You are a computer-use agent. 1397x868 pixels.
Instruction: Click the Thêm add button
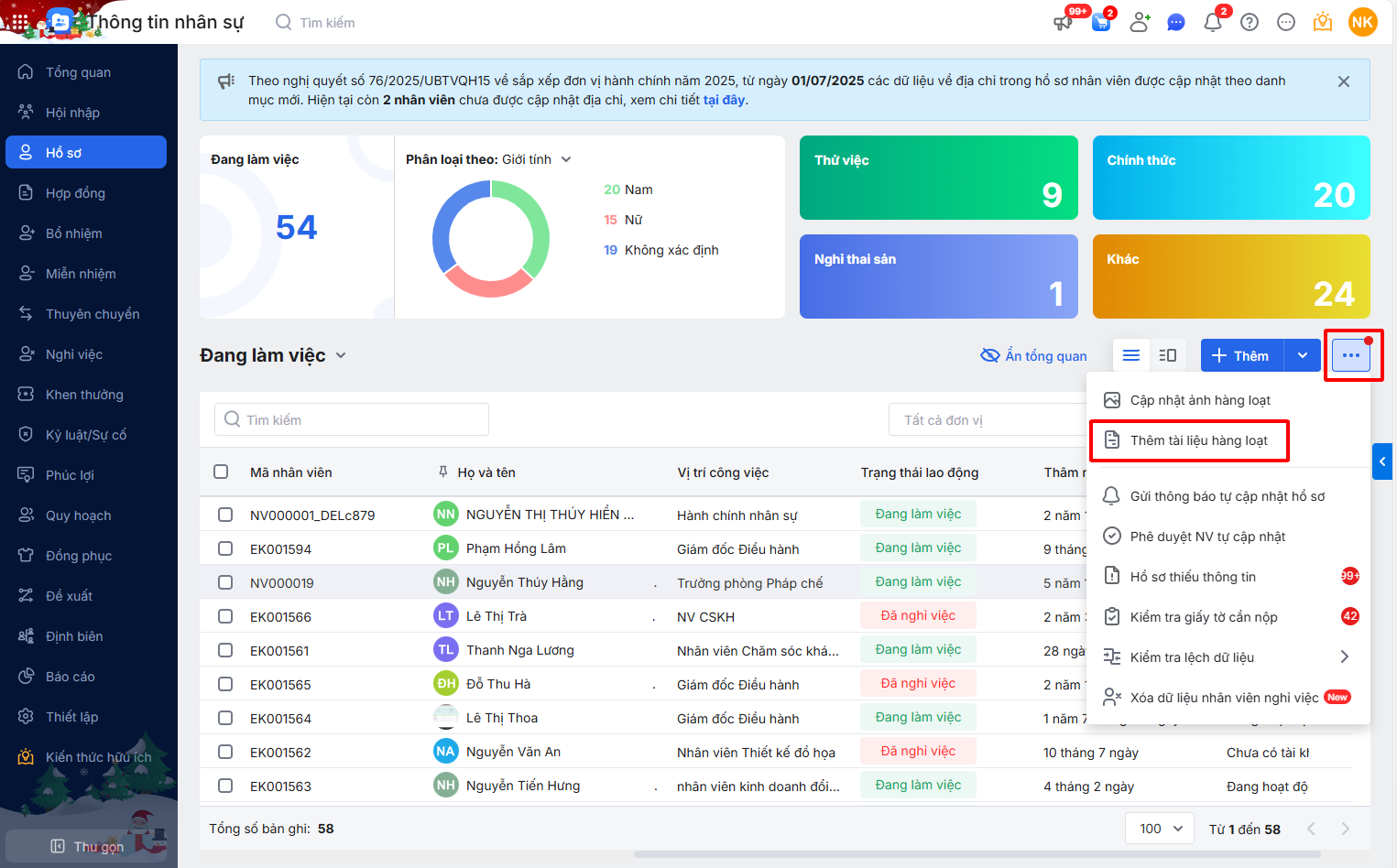[x=1241, y=355]
